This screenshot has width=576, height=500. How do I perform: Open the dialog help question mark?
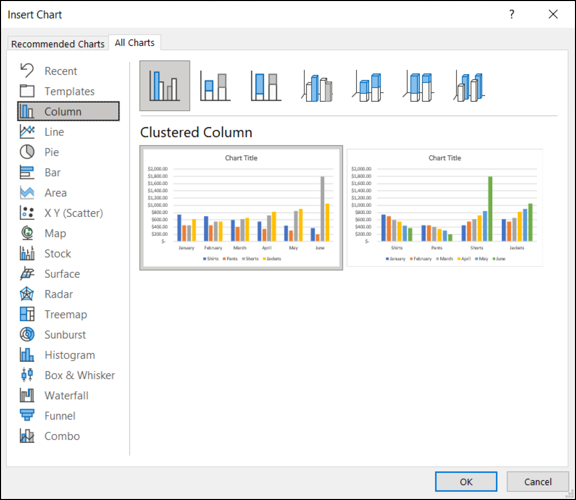(511, 14)
